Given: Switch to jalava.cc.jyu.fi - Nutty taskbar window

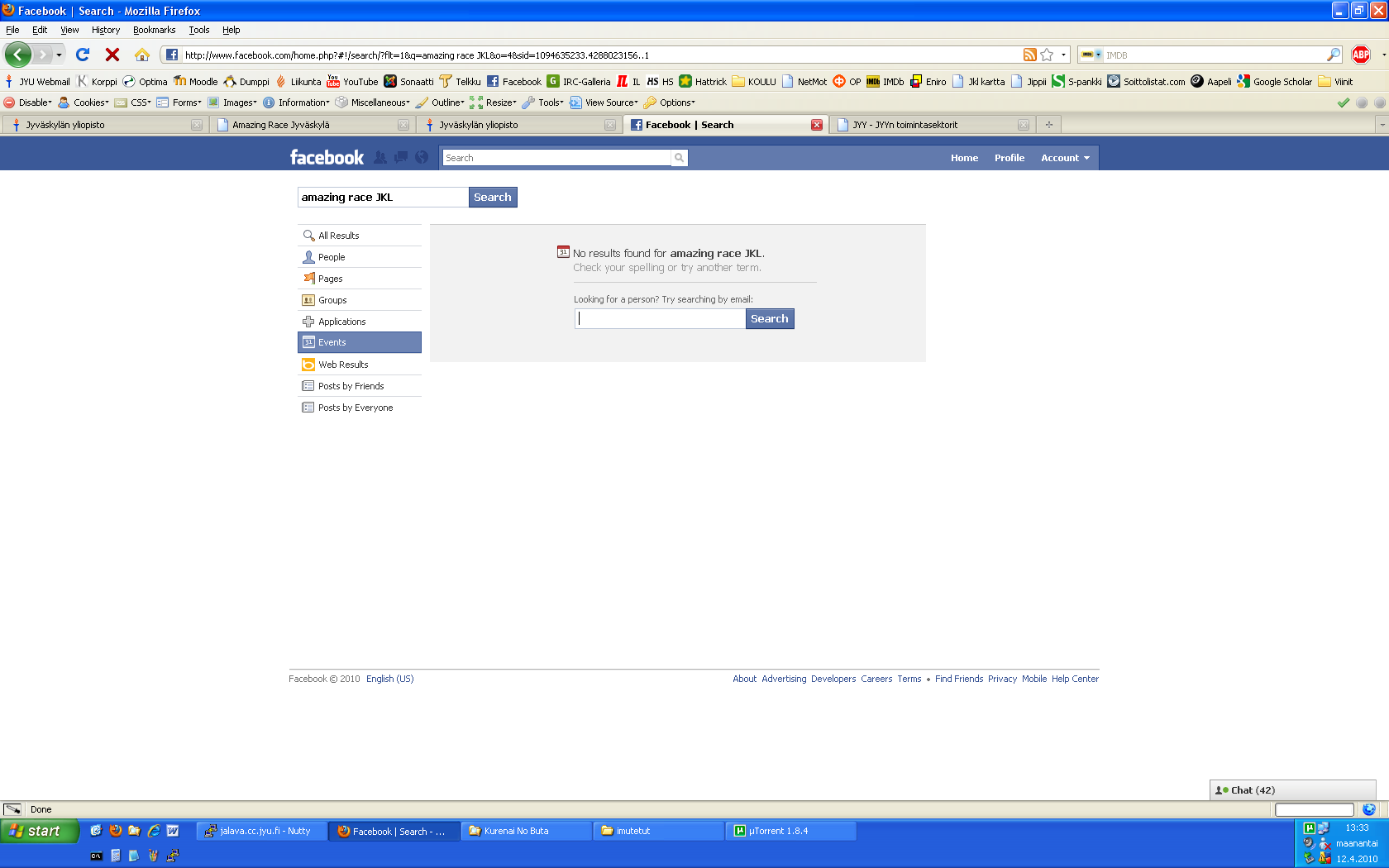Looking at the screenshot, I should pyautogui.click(x=262, y=831).
